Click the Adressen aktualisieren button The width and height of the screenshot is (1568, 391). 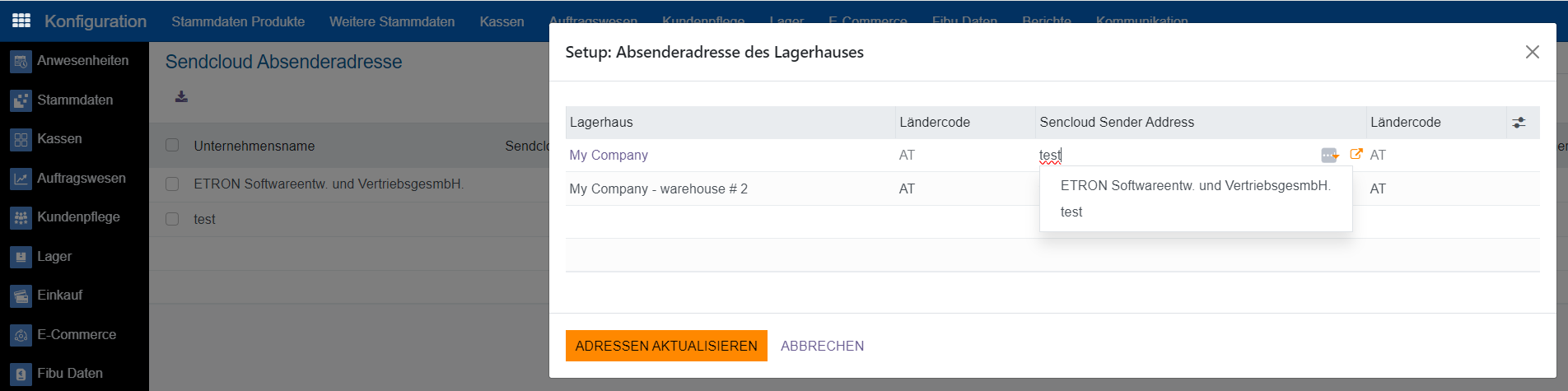(x=666, y=346)
